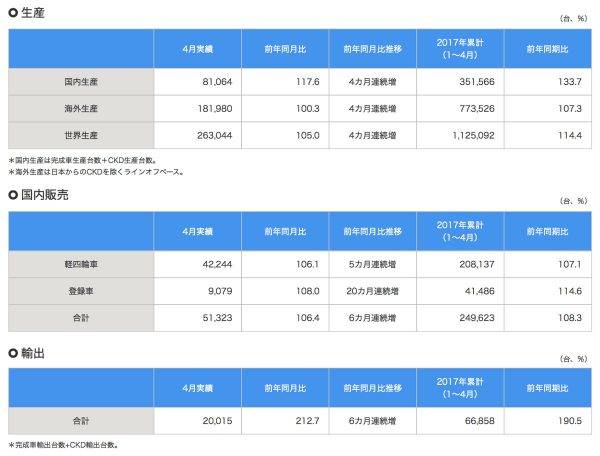Click the cumulative value 773,526

tap(477, 109)
